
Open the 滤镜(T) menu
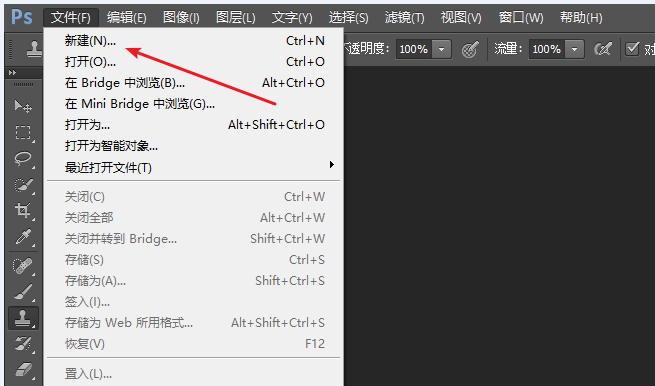tap(404, 18)
